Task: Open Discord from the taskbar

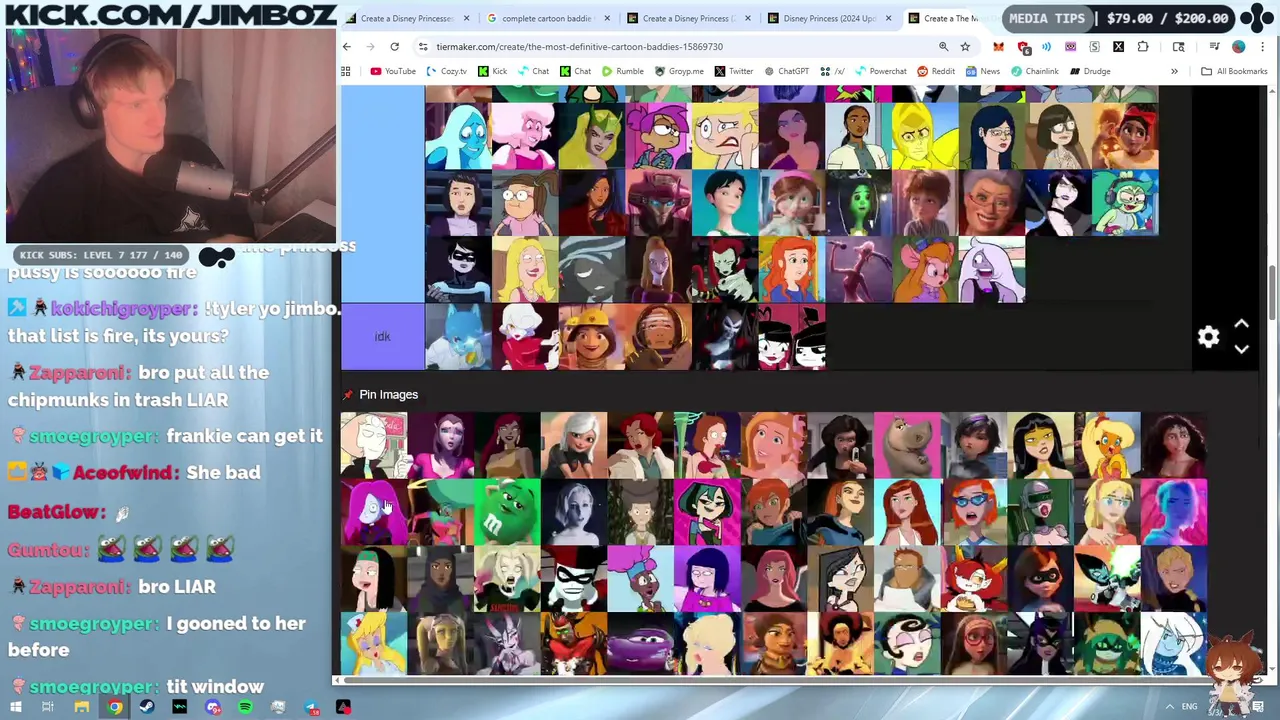Action: coord(213,707)
